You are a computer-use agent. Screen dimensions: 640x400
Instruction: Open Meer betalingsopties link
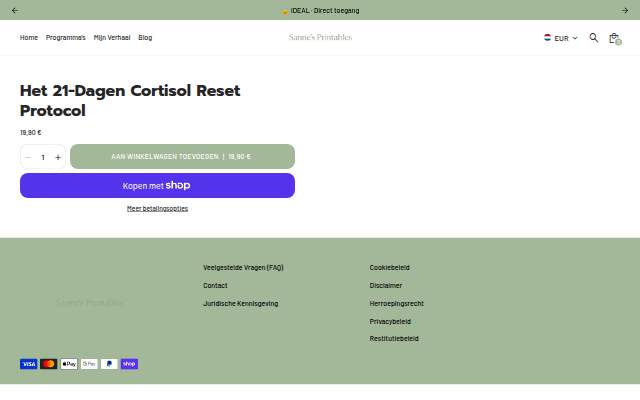tap(157, 209)
